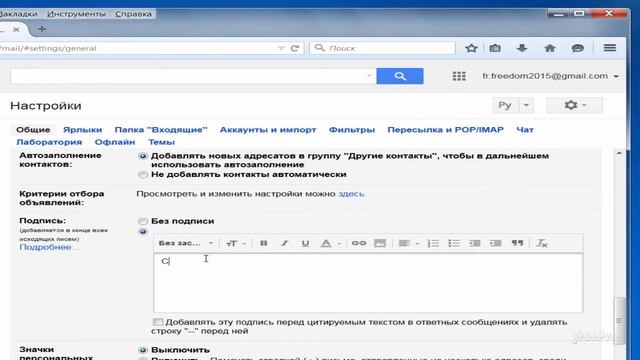Decrease indent in signature
This screenshot has width=640, height=360.
tap(475, 243)
